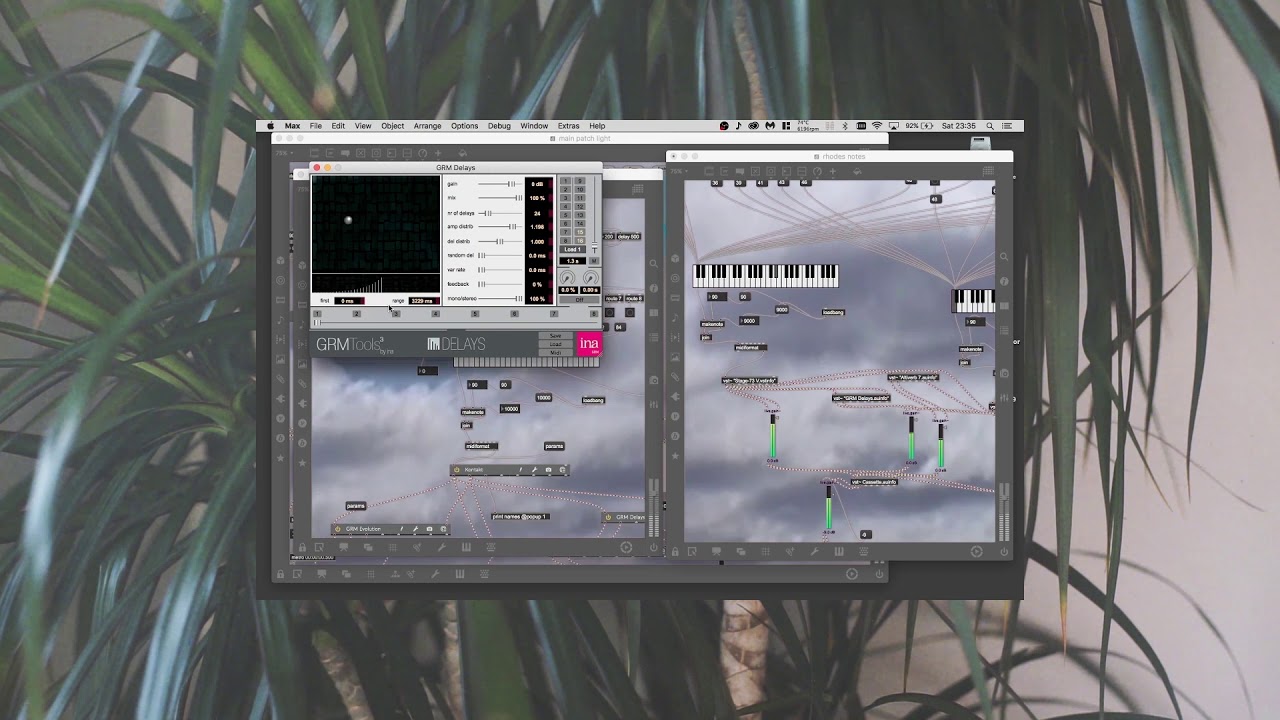Toggle audio power in rhodes notes bottom toolbar
The height and width of the screenshot is (720, 1280).
(1004, 551)
